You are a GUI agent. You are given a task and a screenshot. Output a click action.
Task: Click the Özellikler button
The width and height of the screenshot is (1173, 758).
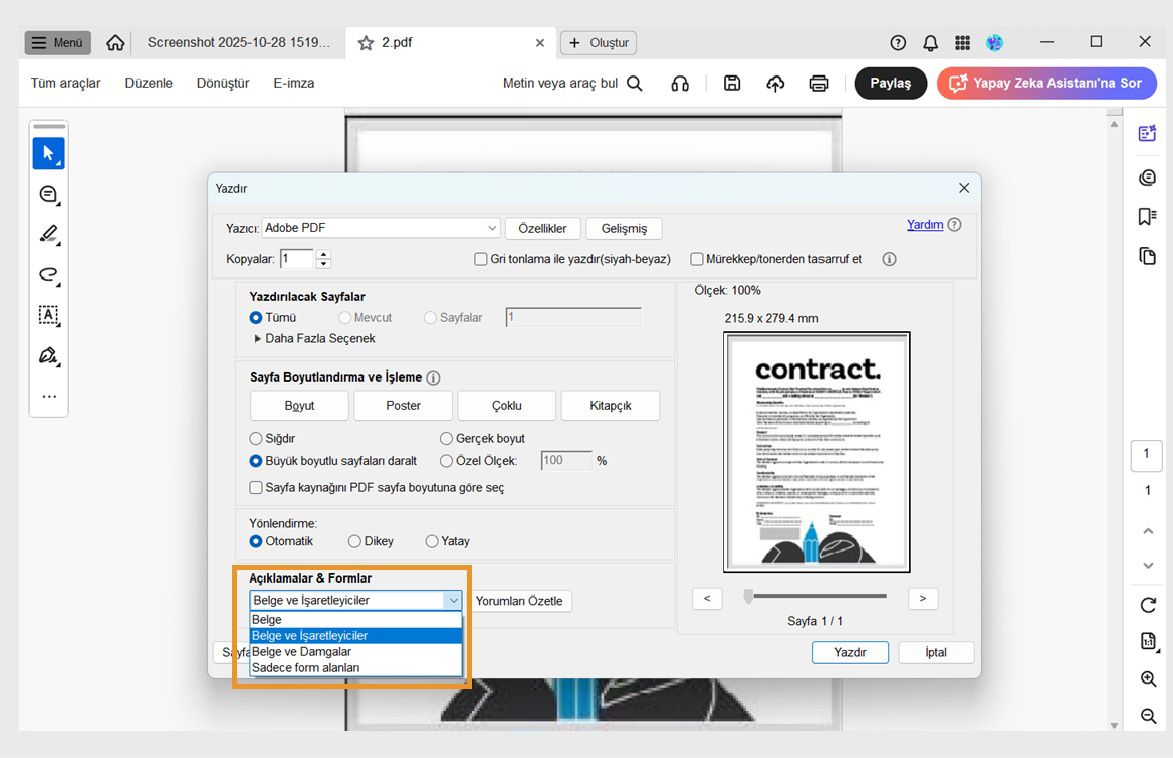(x=542, y=228)
